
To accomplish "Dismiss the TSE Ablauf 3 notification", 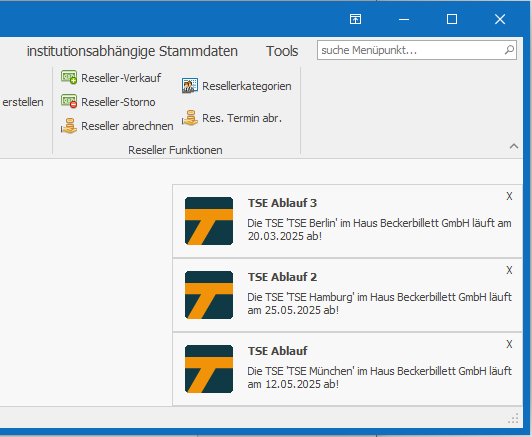I will tap(509, 196).
